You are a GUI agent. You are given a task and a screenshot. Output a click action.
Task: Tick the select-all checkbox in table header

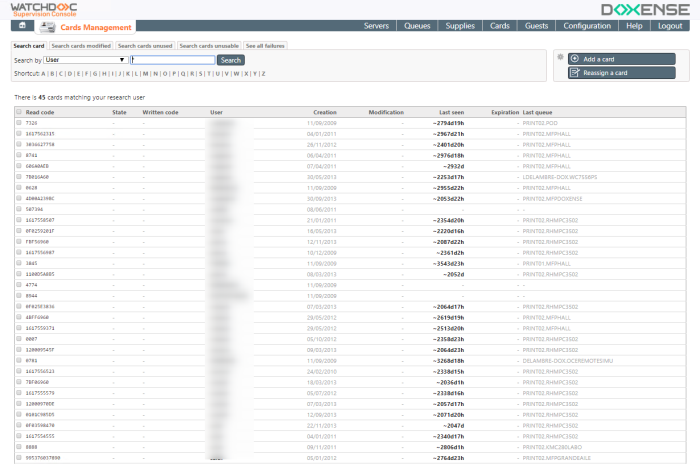(18, 113)
